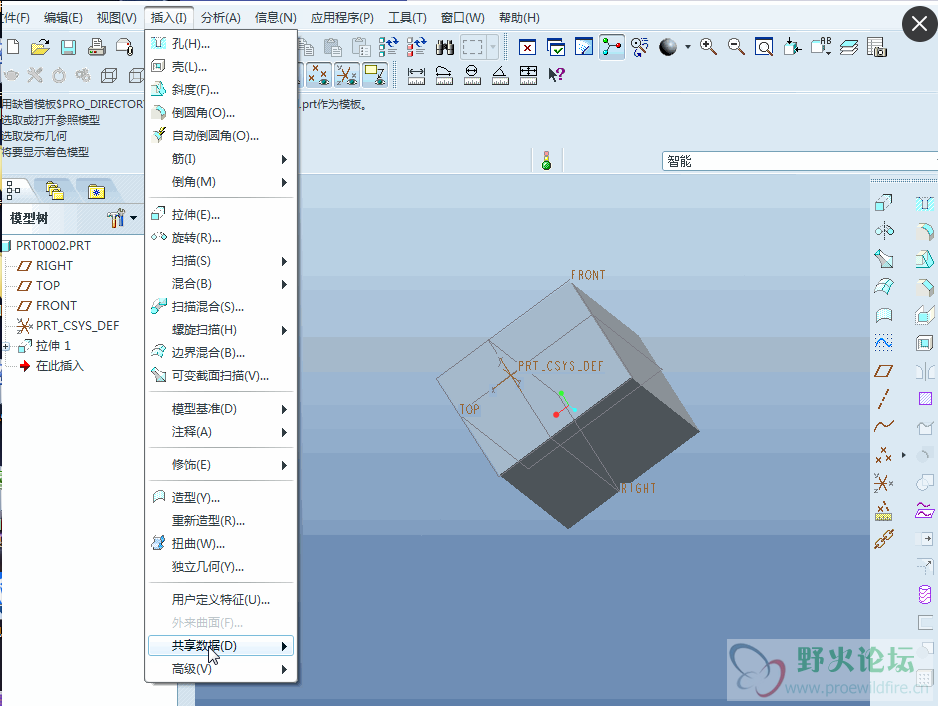
Task: Choose 可变截面扫描(V)... menu entry
Action: [221, 376]
